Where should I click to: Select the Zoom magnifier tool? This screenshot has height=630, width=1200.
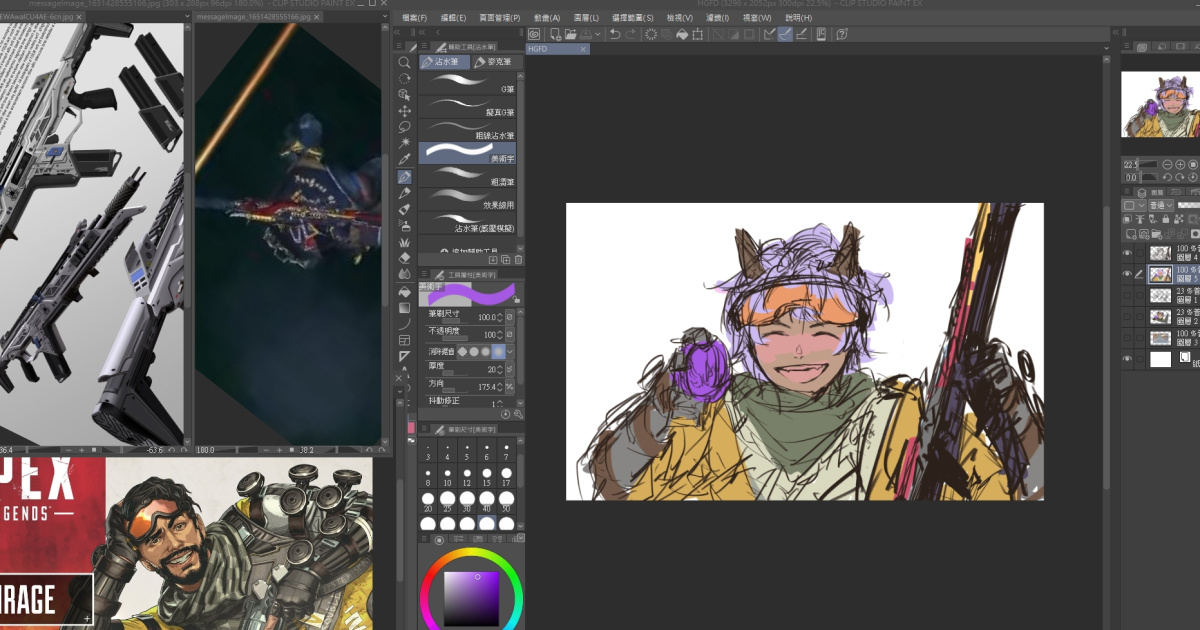(x=405, y=62)
